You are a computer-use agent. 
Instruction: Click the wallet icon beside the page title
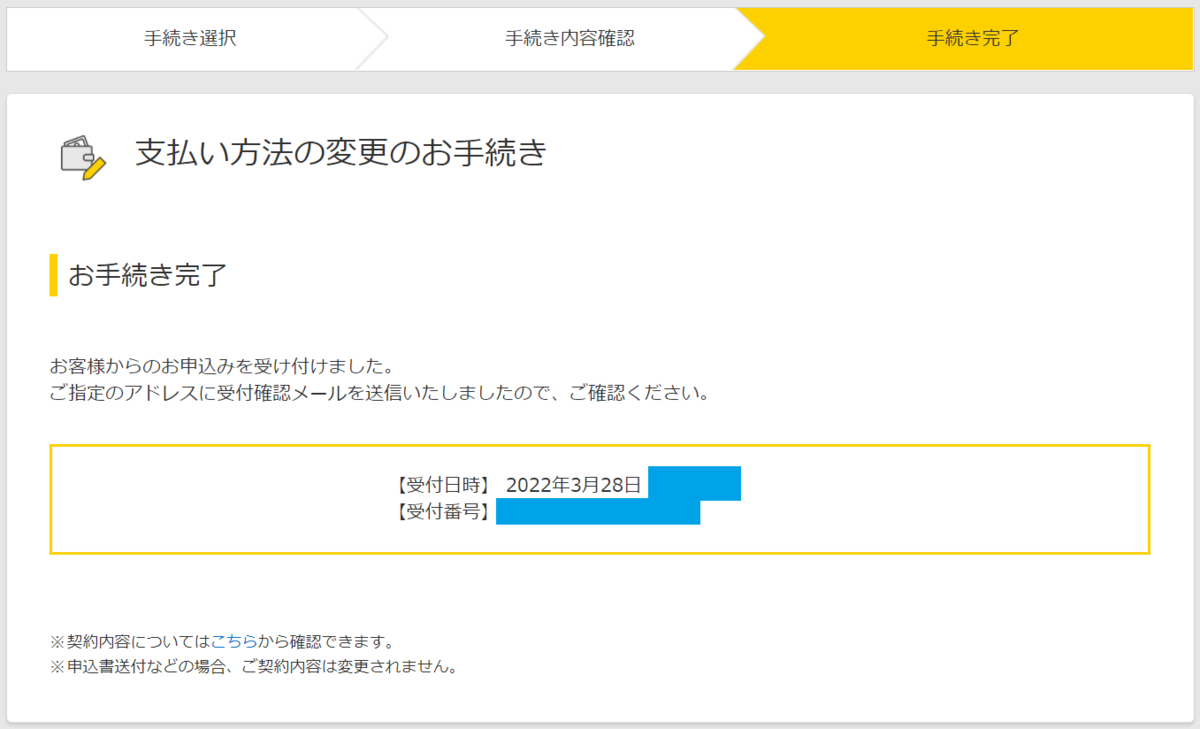(x=75, y=150)
